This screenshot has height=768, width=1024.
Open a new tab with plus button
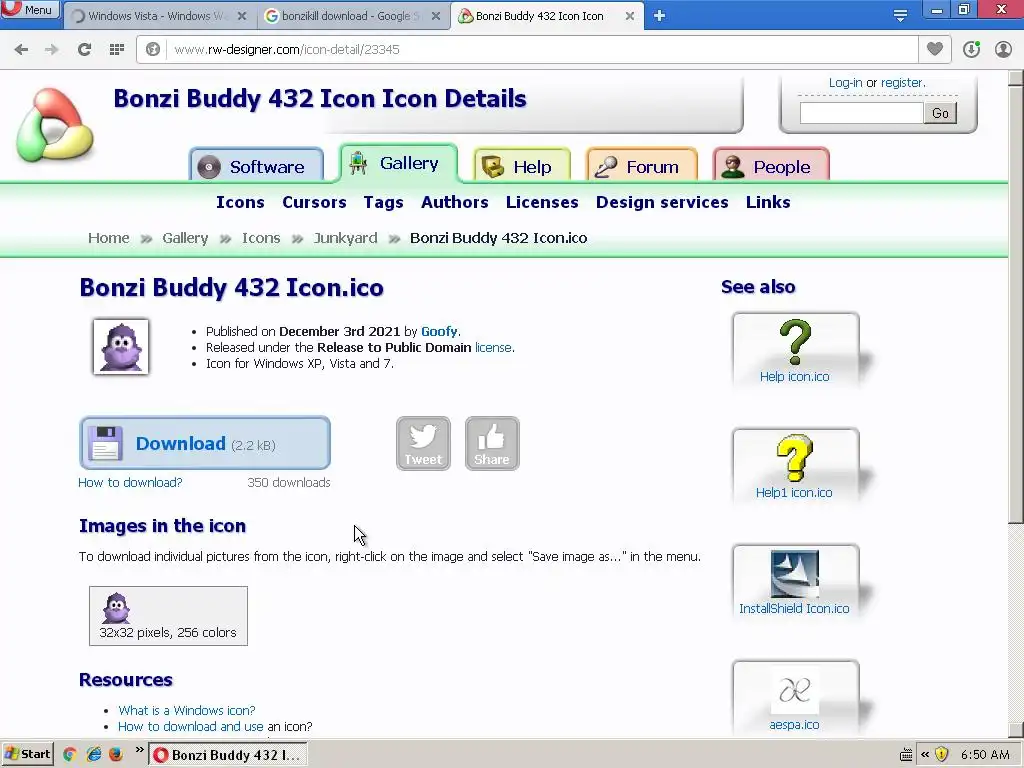(x=659, y=16)
